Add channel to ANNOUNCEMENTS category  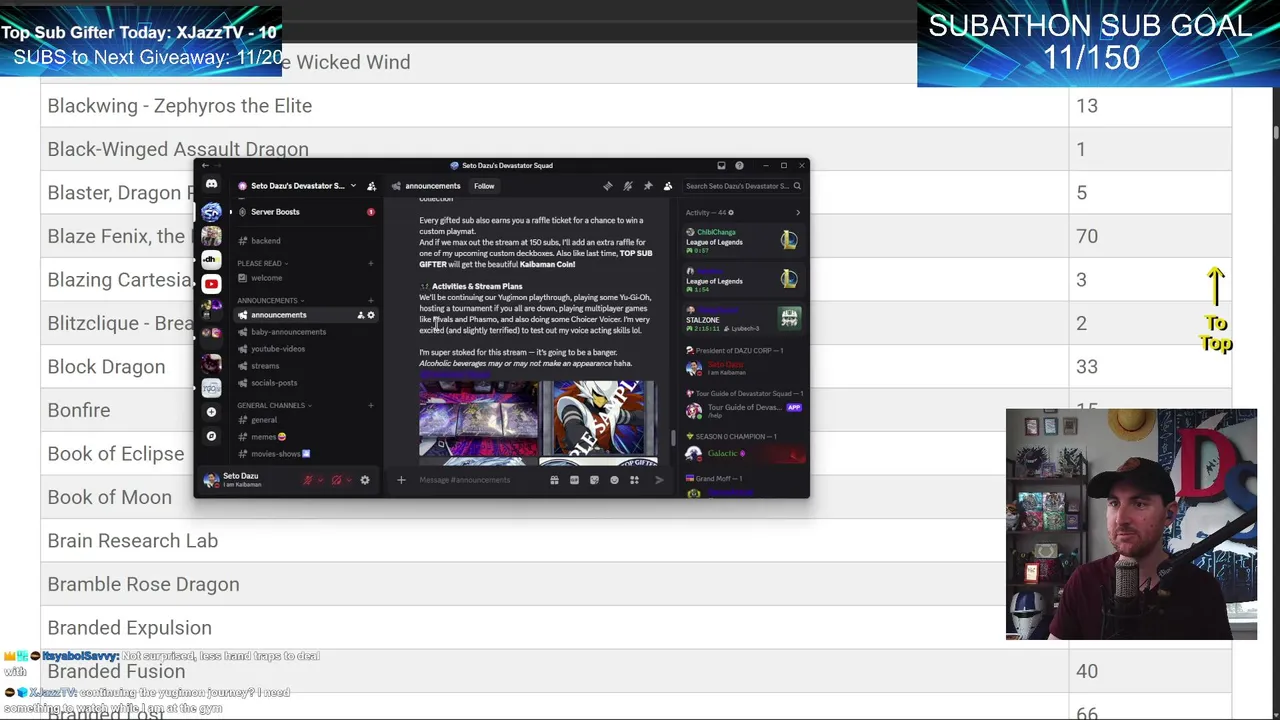tap(371, 300)
